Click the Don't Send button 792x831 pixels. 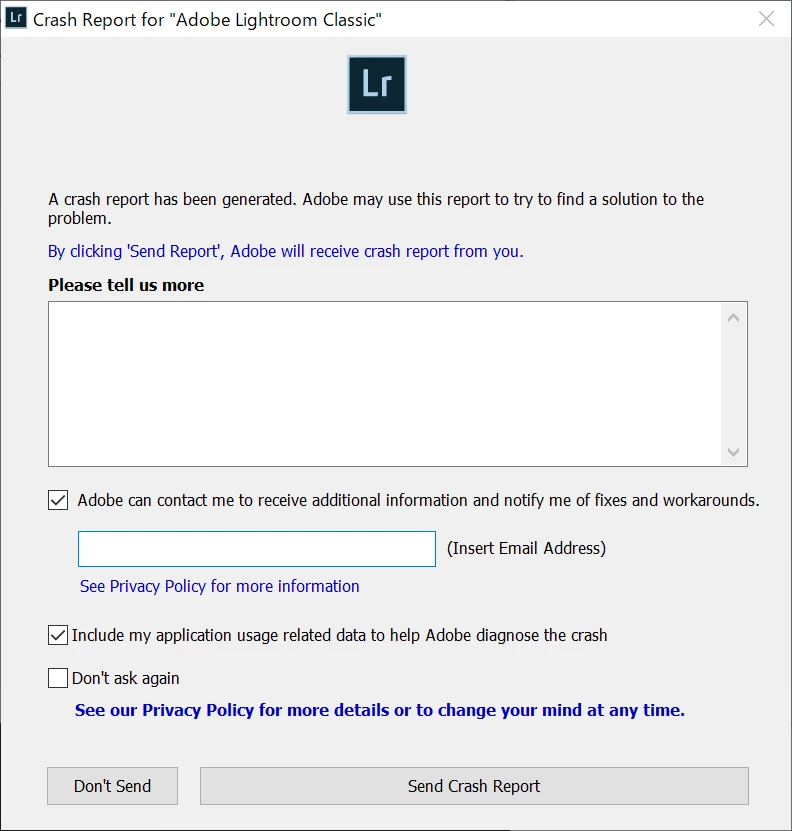click(112, 786)
